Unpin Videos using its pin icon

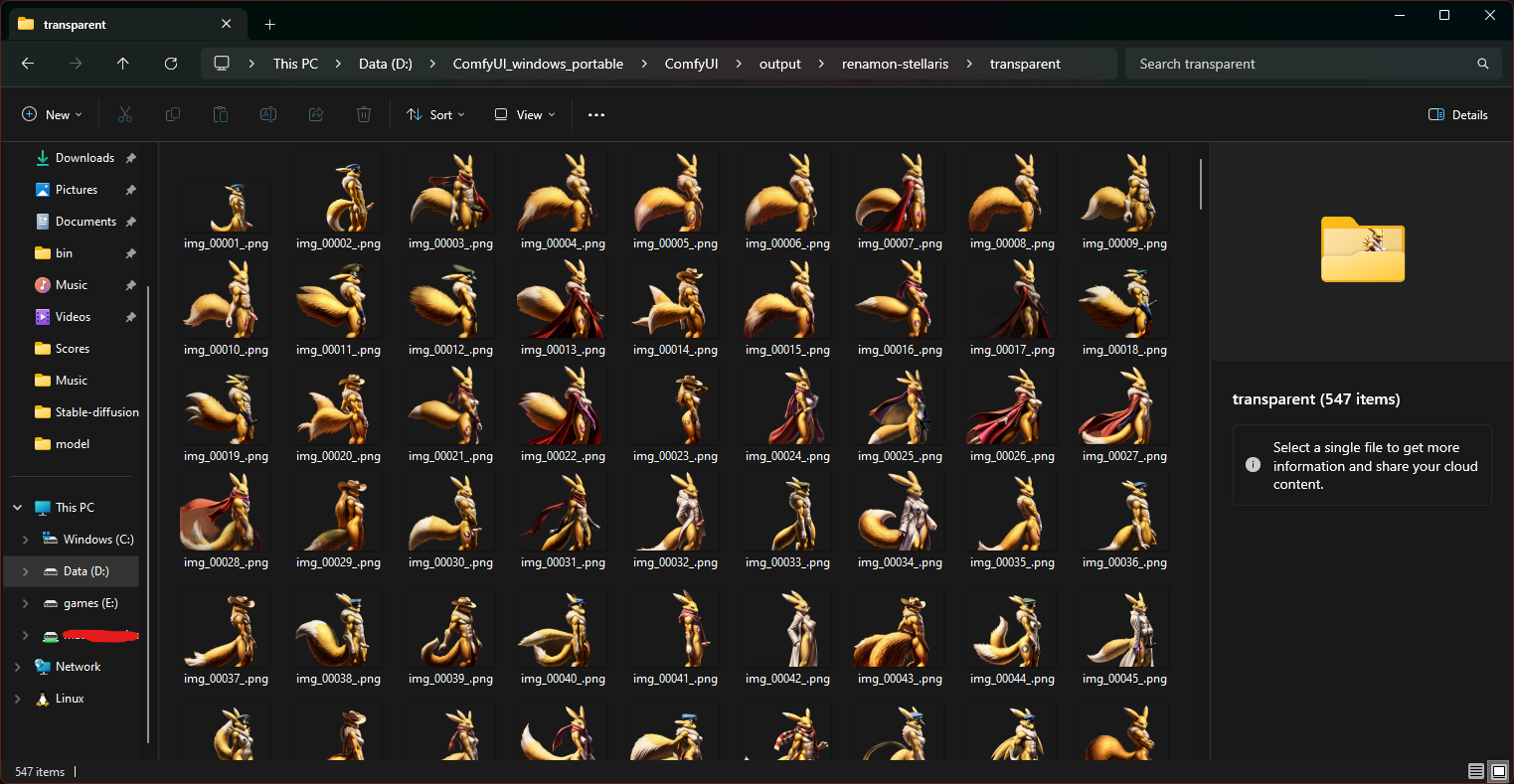(x=130, y=317)
